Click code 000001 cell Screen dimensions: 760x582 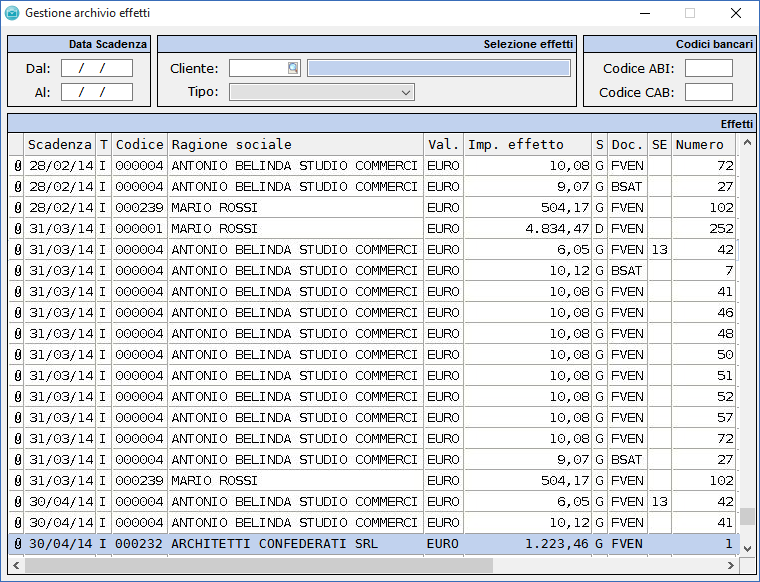pyautogui.click(x=140, y=228)
